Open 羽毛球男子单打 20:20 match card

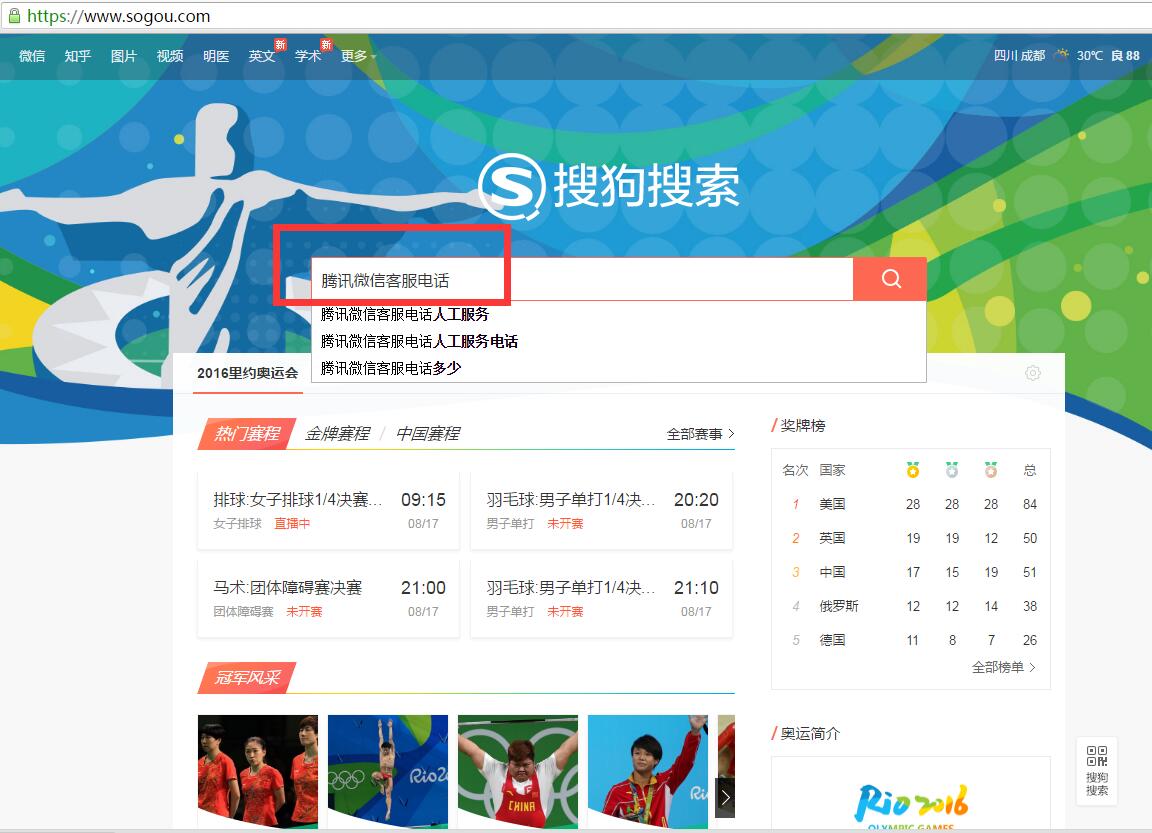click(601, 511)
